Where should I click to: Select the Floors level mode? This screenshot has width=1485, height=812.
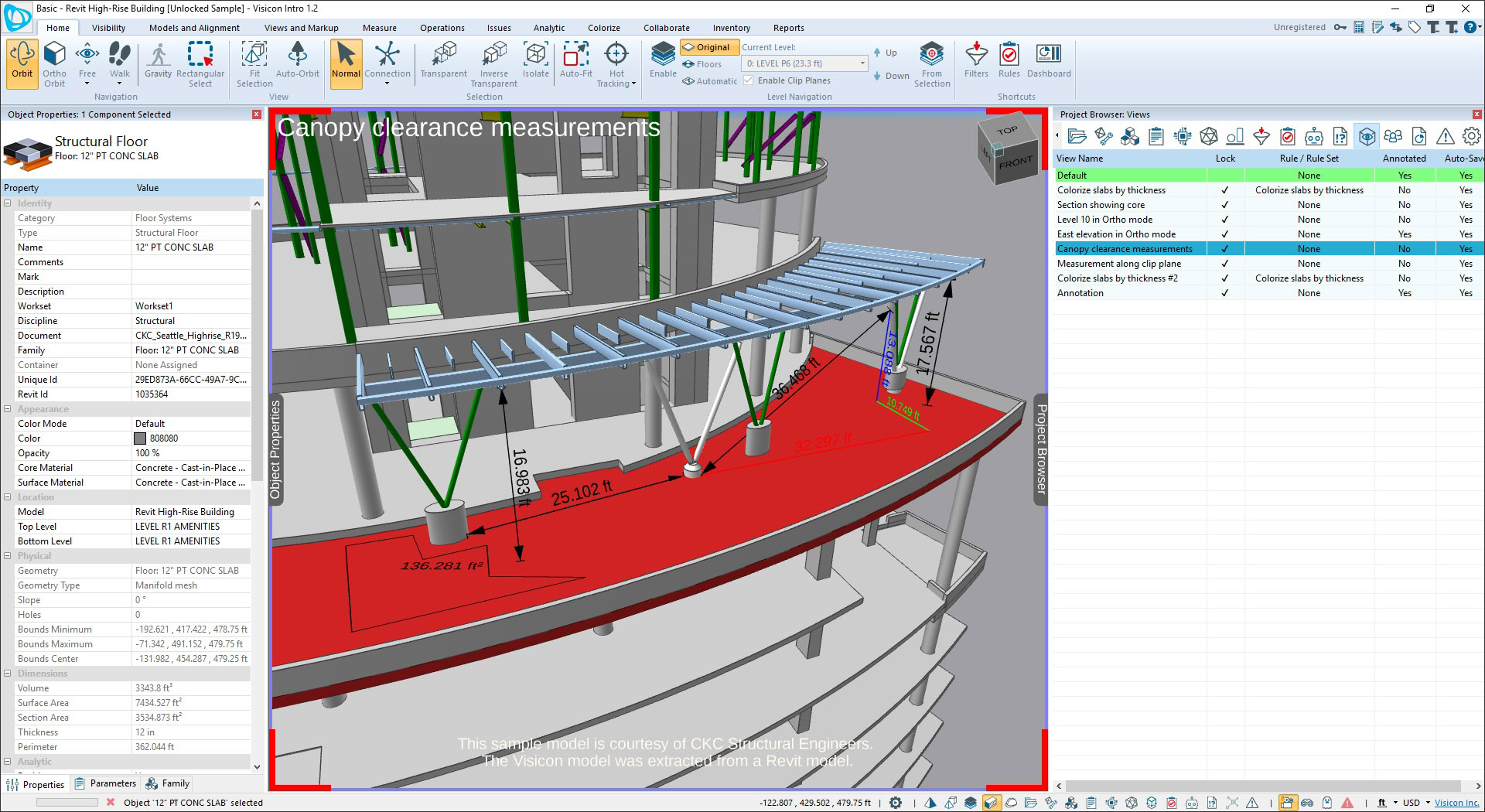(702, 64)
